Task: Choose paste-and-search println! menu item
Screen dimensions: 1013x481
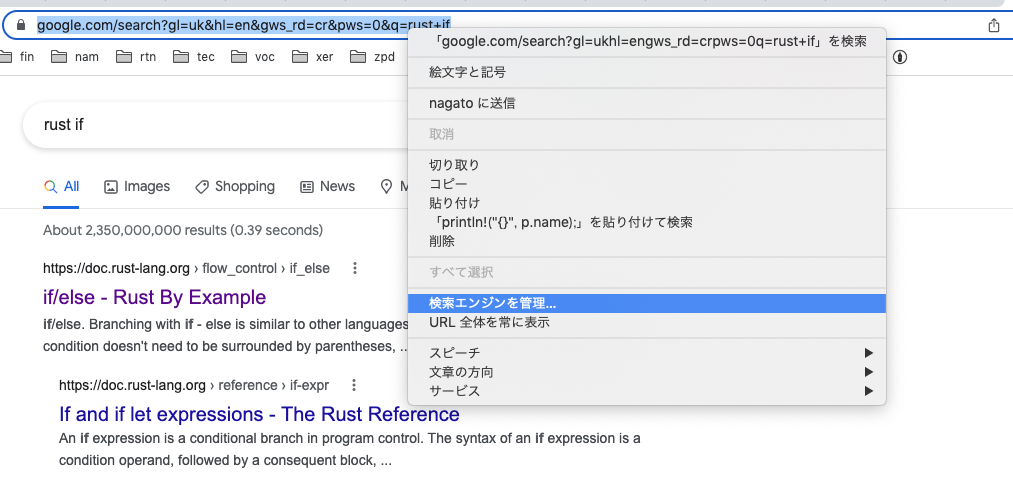Action: coord(647,222)
